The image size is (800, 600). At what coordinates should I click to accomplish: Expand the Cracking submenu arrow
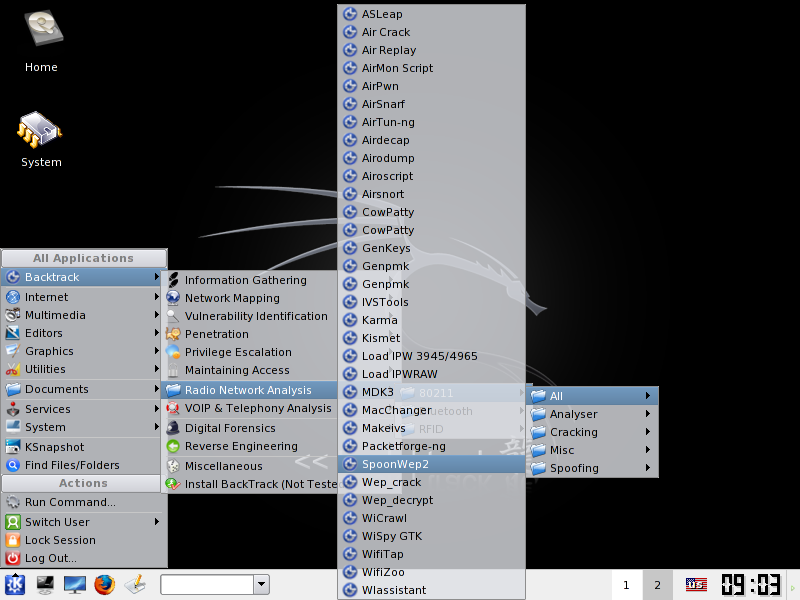point(647,432)
